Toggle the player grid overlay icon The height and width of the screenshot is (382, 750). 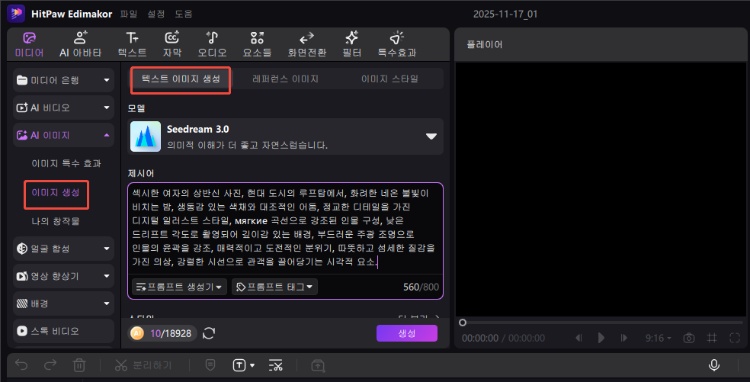coord(712,338)
